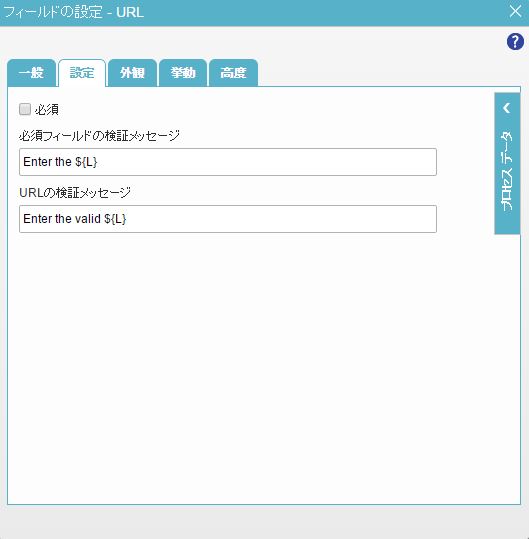Enable the 必須 checkbox
The image size is (529, 539).
[25, 109]
